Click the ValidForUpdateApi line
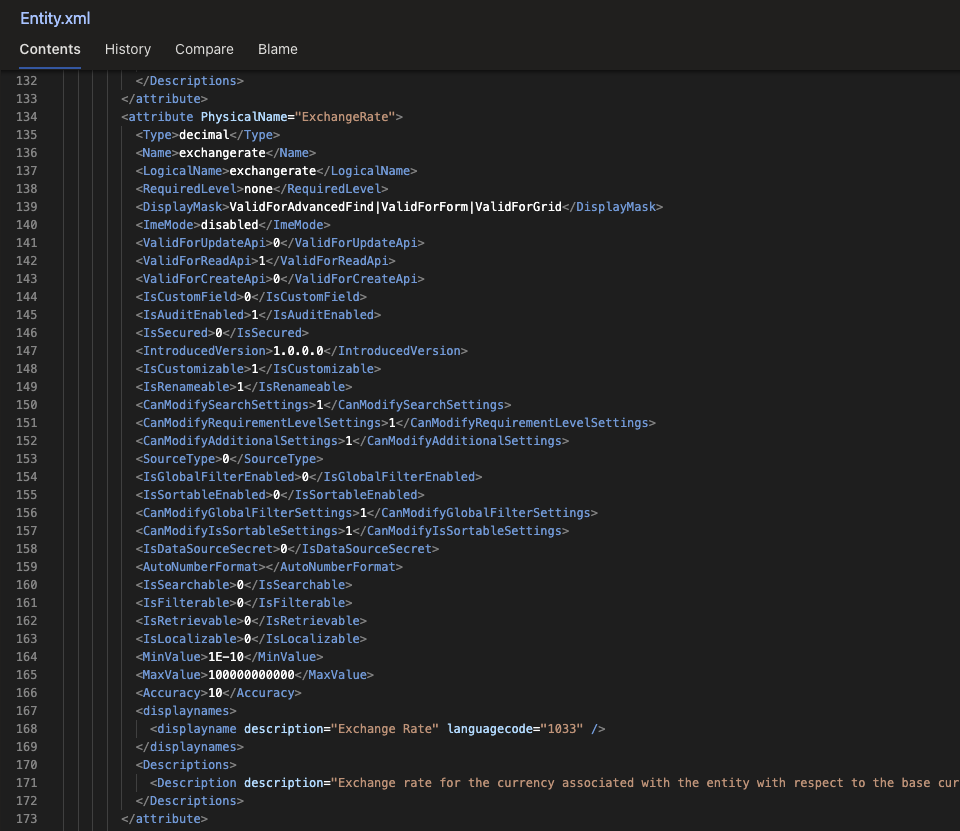This screenshot has height=831, width=960. [280, 243]
